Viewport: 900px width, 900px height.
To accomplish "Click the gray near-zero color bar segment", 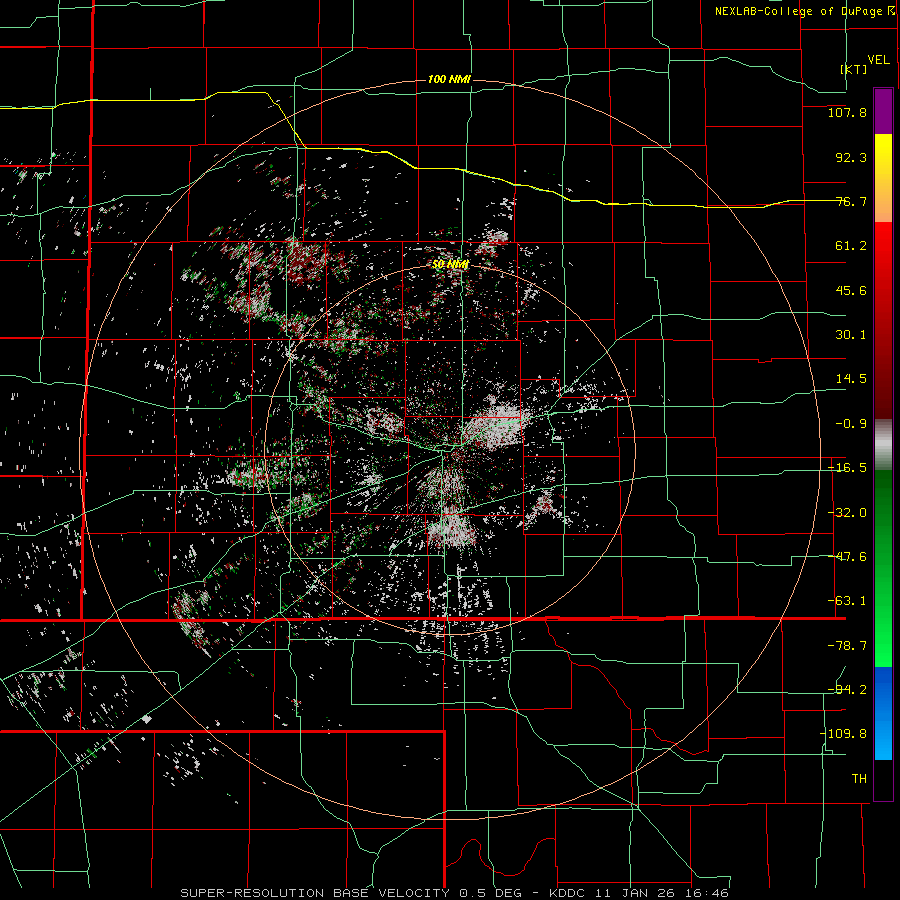I will pyautogui.click(x=883, y=445).
